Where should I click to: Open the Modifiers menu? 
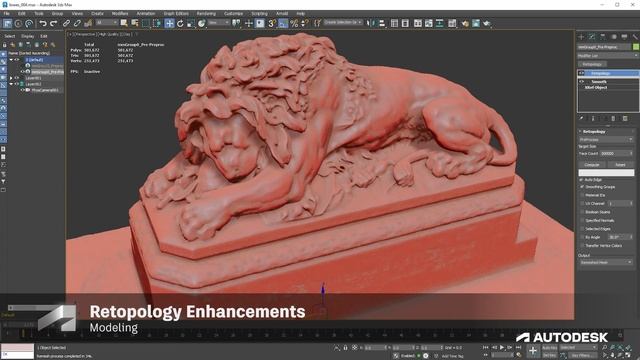coord(120,13)
